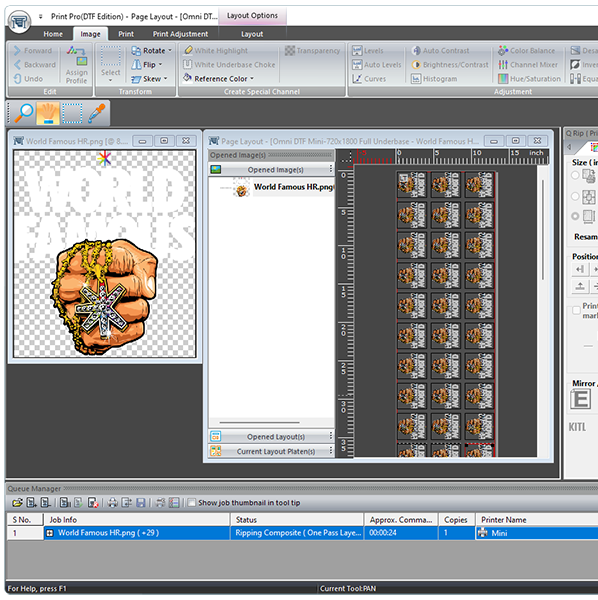The width and height of the screenshot is (598, 600).
Task: Expand the Current Layout Platen(s) section
Action: pyautogui.click(x=271, y=451)
